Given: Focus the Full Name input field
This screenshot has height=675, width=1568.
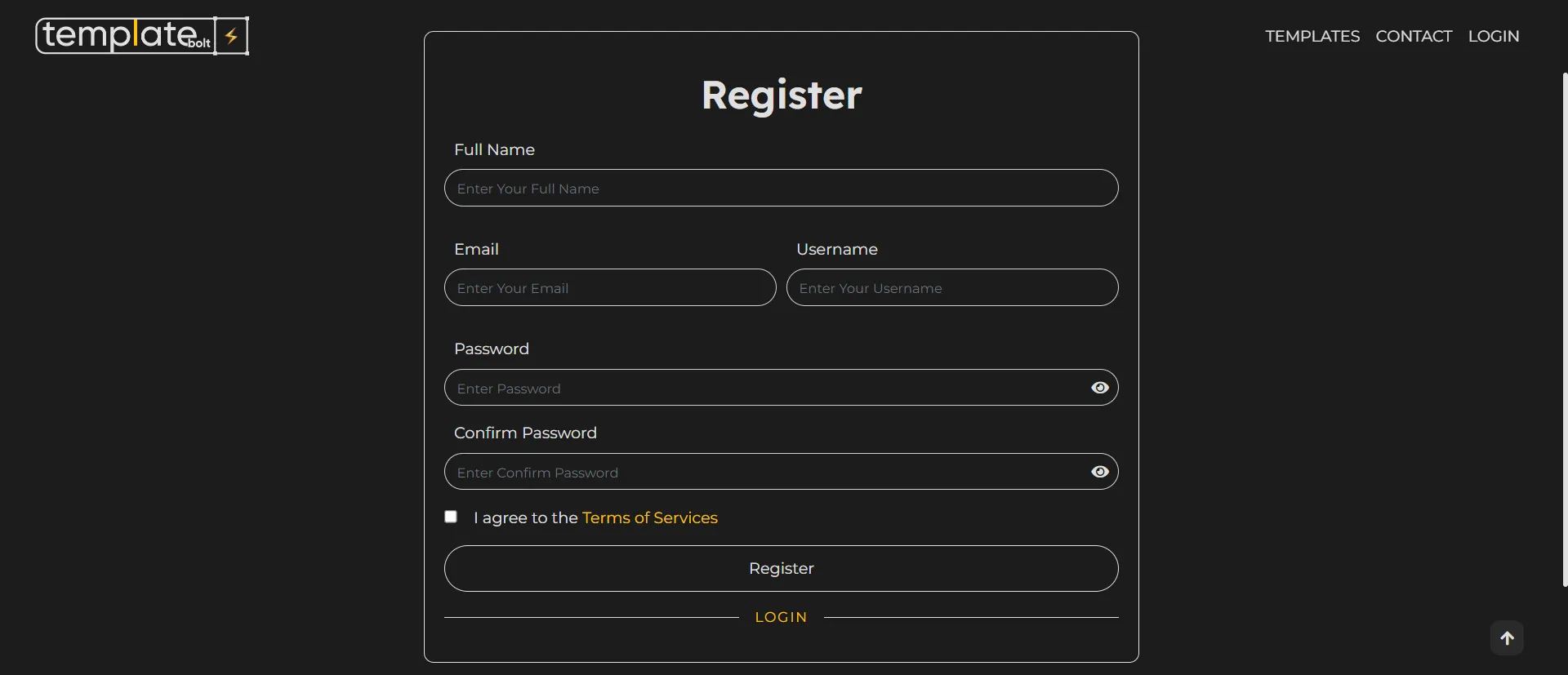Looking at the screenshot, I should tap(781, 189).
